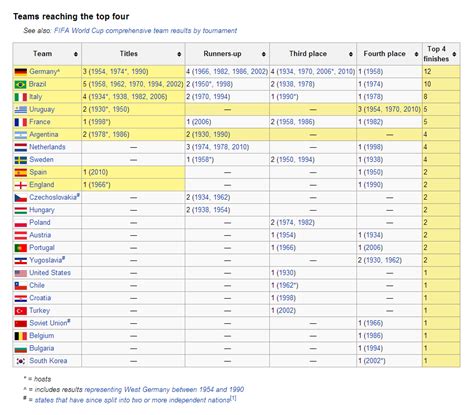This screenshot has width=474, height=415.
Task: Click the Yugoslavia flag icon
Action: click(x=21, y=261)
